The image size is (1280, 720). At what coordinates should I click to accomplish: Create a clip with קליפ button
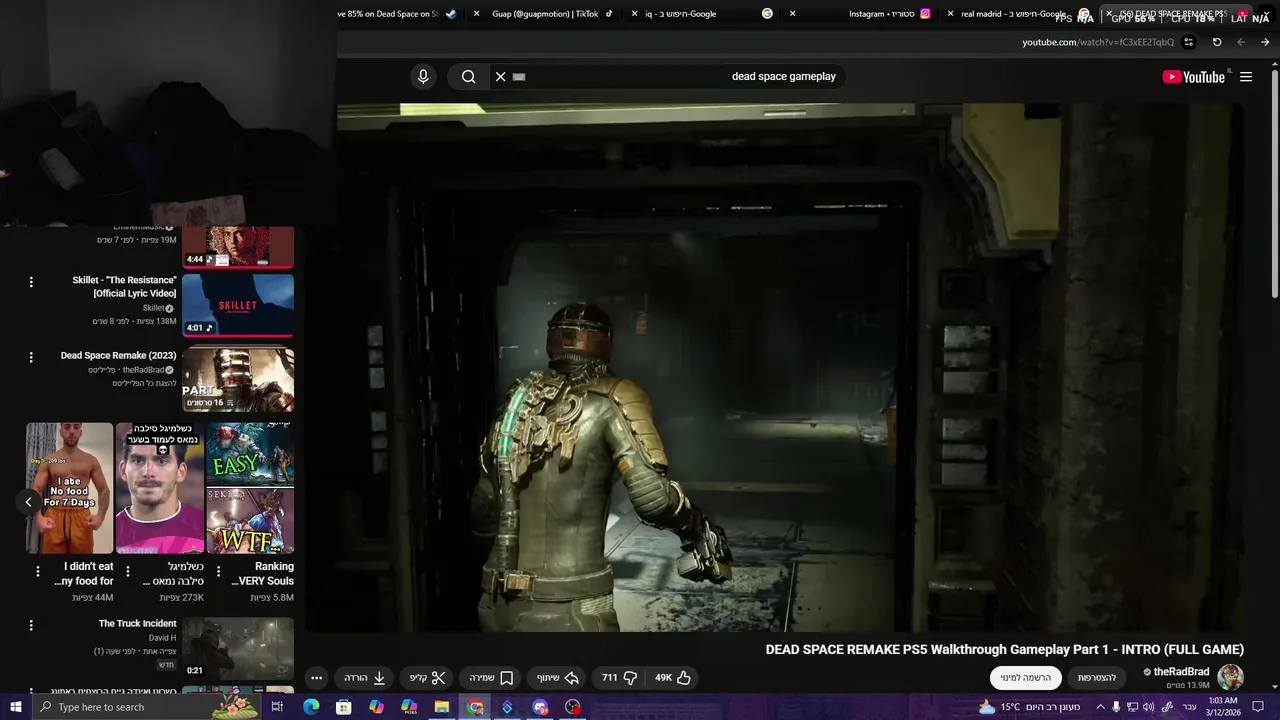(x=428, y=678)
